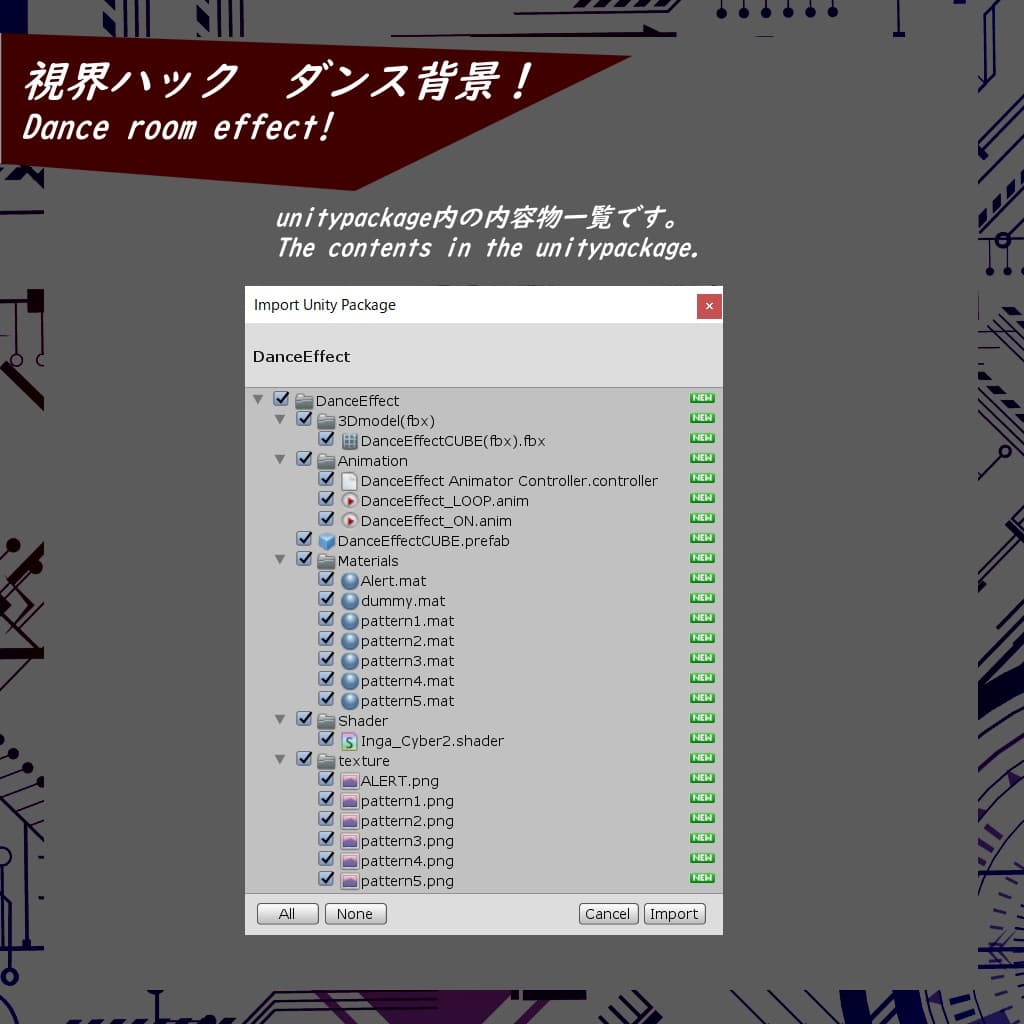The width and height of the screenshot is (1024, 1024).
Task: Select the ALERT.png file name
Action: (399, 781)
